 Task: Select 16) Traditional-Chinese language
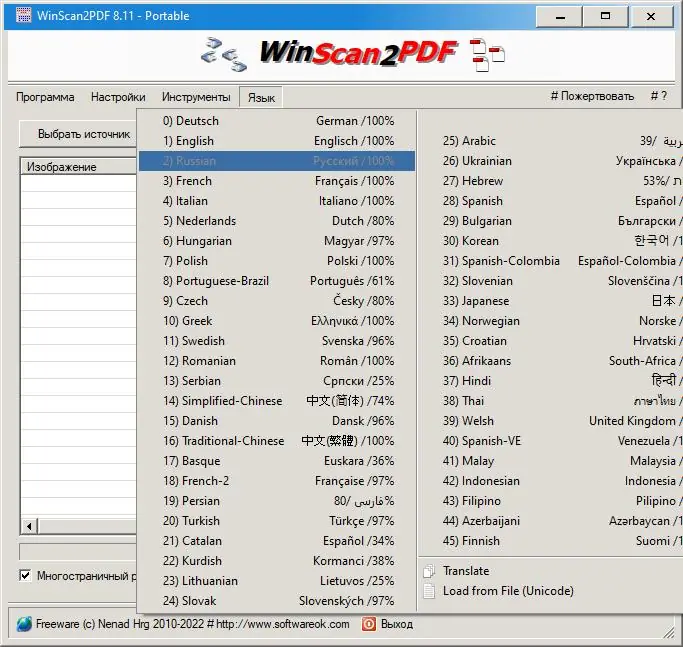pos(277,441)
